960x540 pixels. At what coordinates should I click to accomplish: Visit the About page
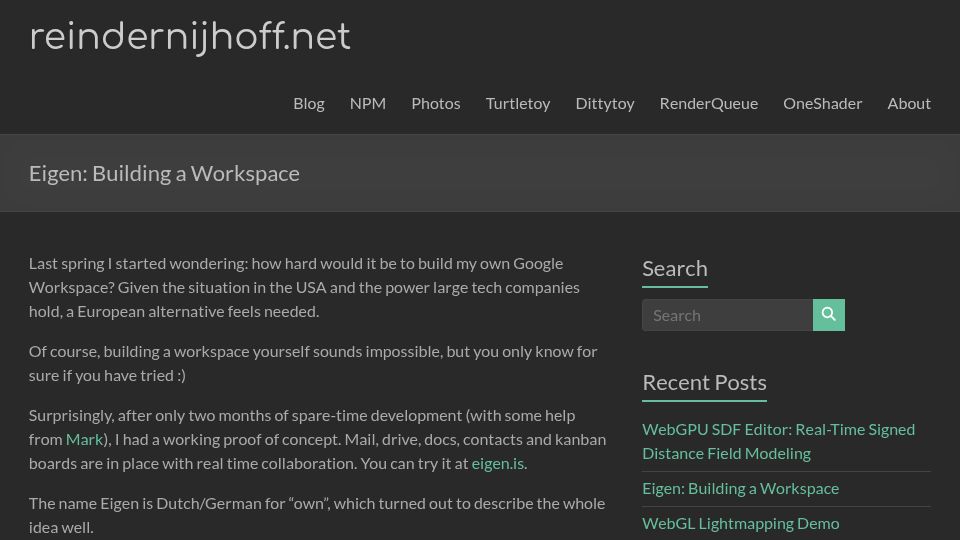[x=909, y=103]
